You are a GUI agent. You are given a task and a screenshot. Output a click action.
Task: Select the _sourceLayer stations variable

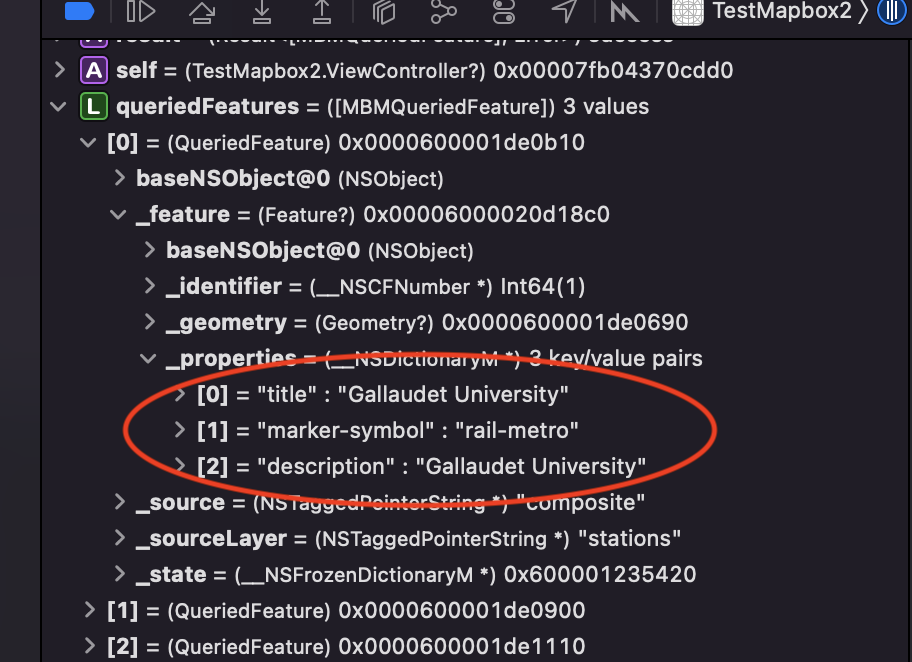click(400, 538)
